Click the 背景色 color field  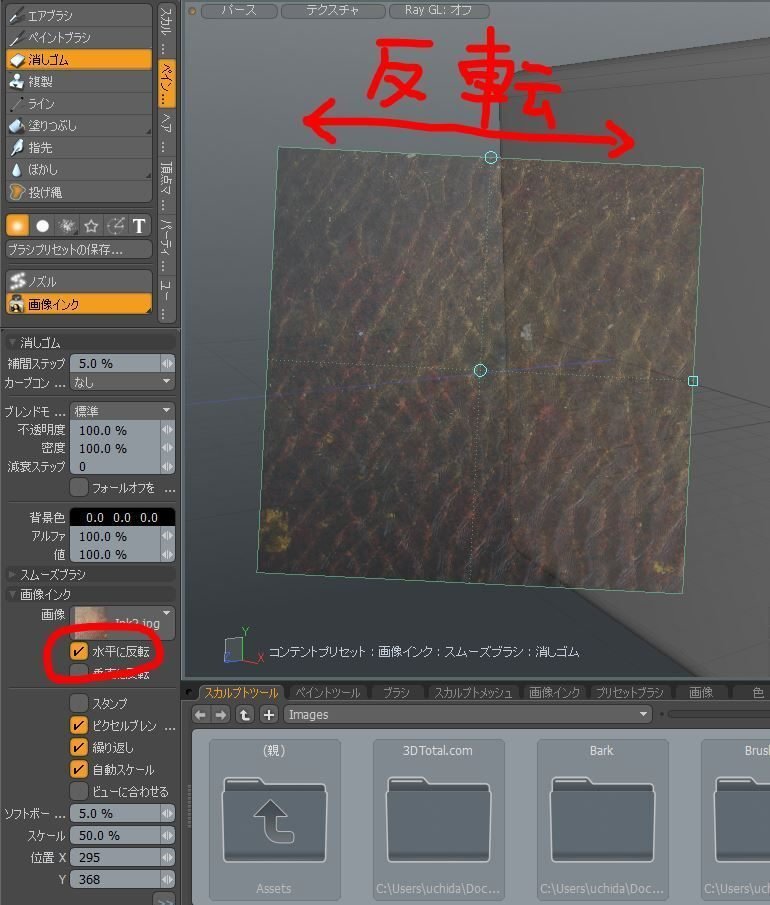[x=122, y=517]
